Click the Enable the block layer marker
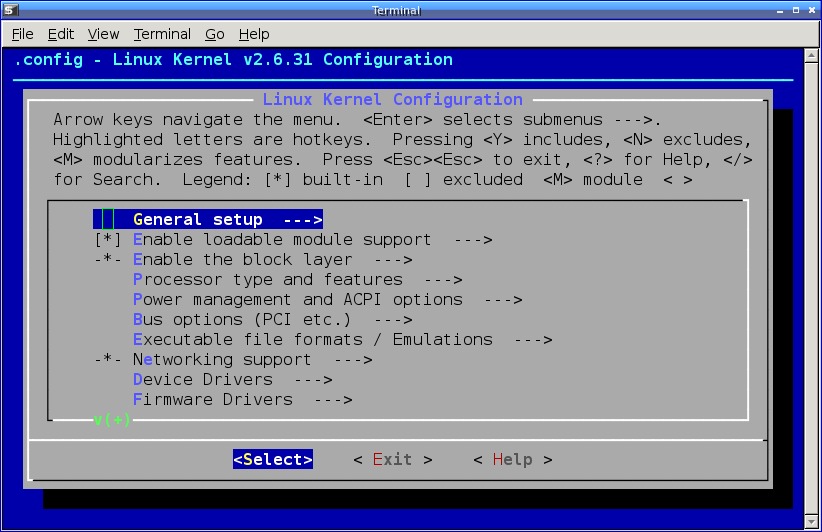 point(107,259)
